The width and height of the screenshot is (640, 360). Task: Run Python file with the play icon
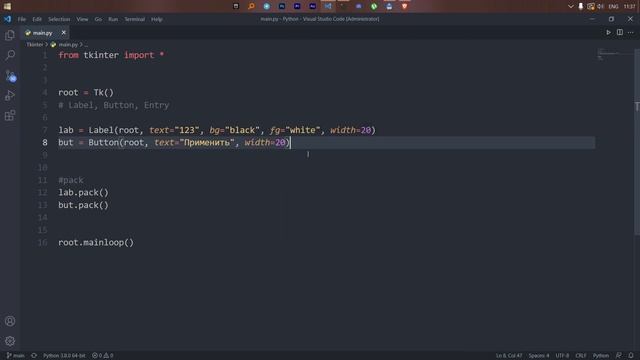click(x=608, y=33)
